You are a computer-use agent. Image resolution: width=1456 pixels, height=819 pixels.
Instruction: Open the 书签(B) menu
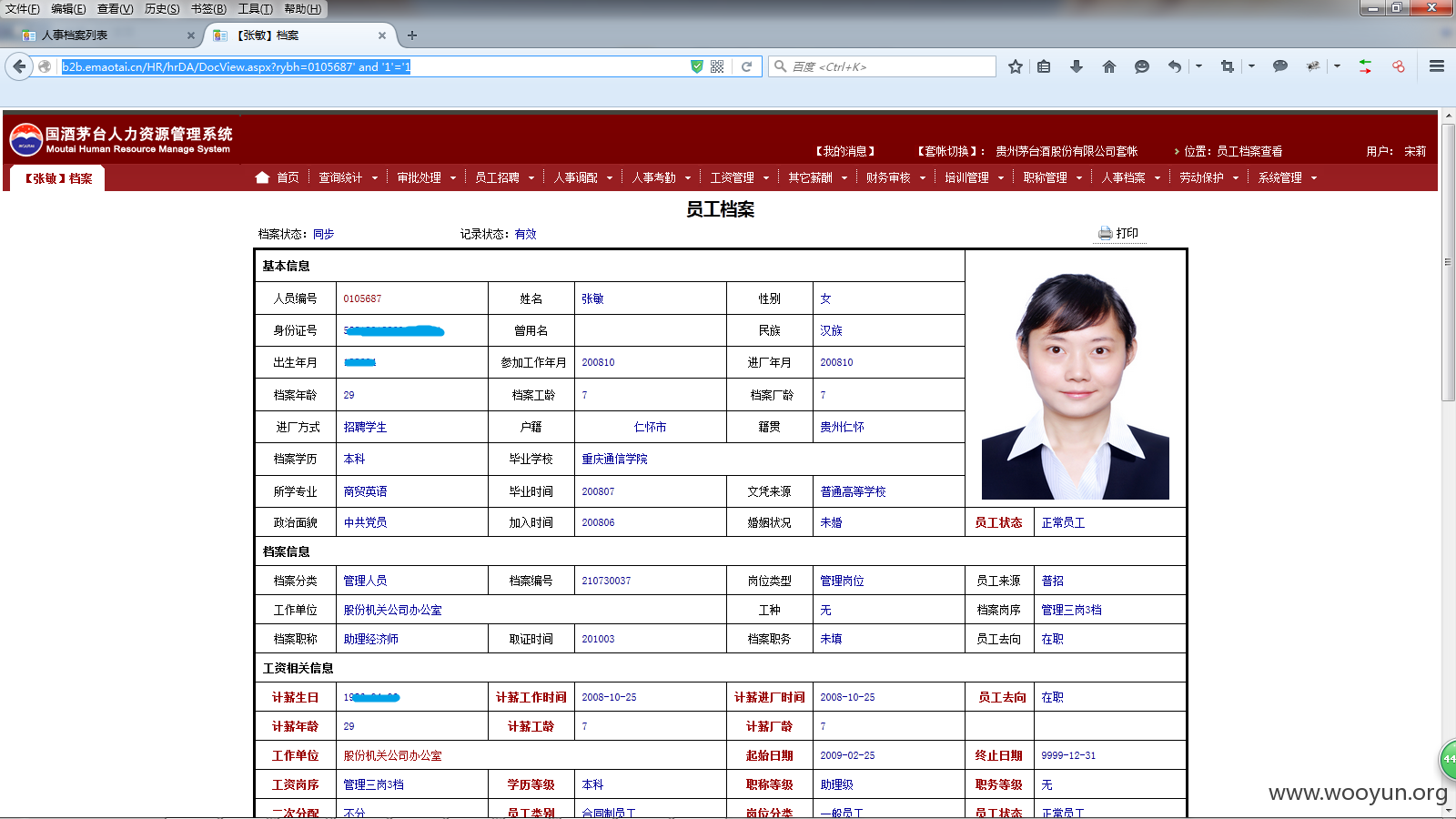(208, 9)
